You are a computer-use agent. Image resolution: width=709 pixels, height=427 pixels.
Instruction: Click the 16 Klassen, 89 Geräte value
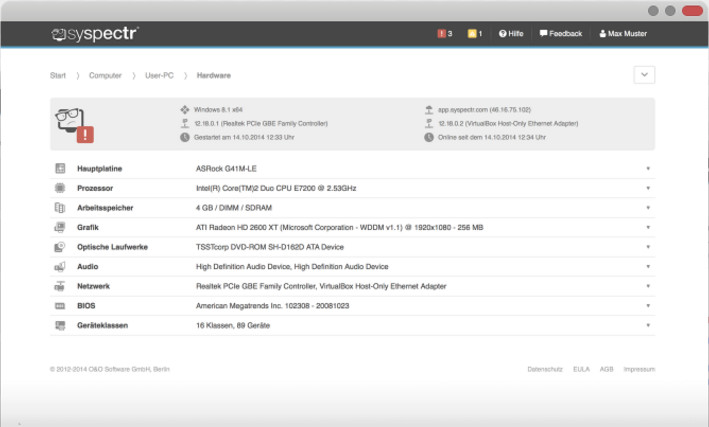232,326
